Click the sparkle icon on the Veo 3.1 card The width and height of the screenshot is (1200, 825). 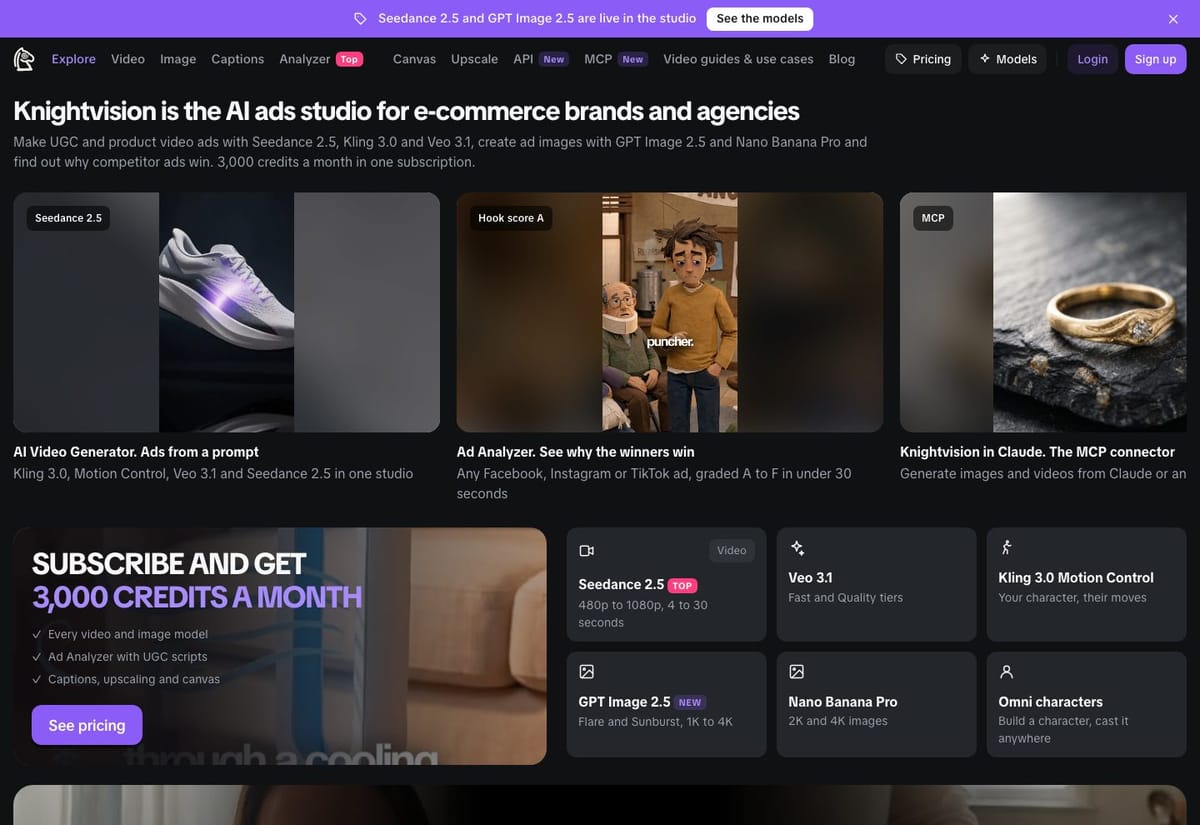point(797,547)
